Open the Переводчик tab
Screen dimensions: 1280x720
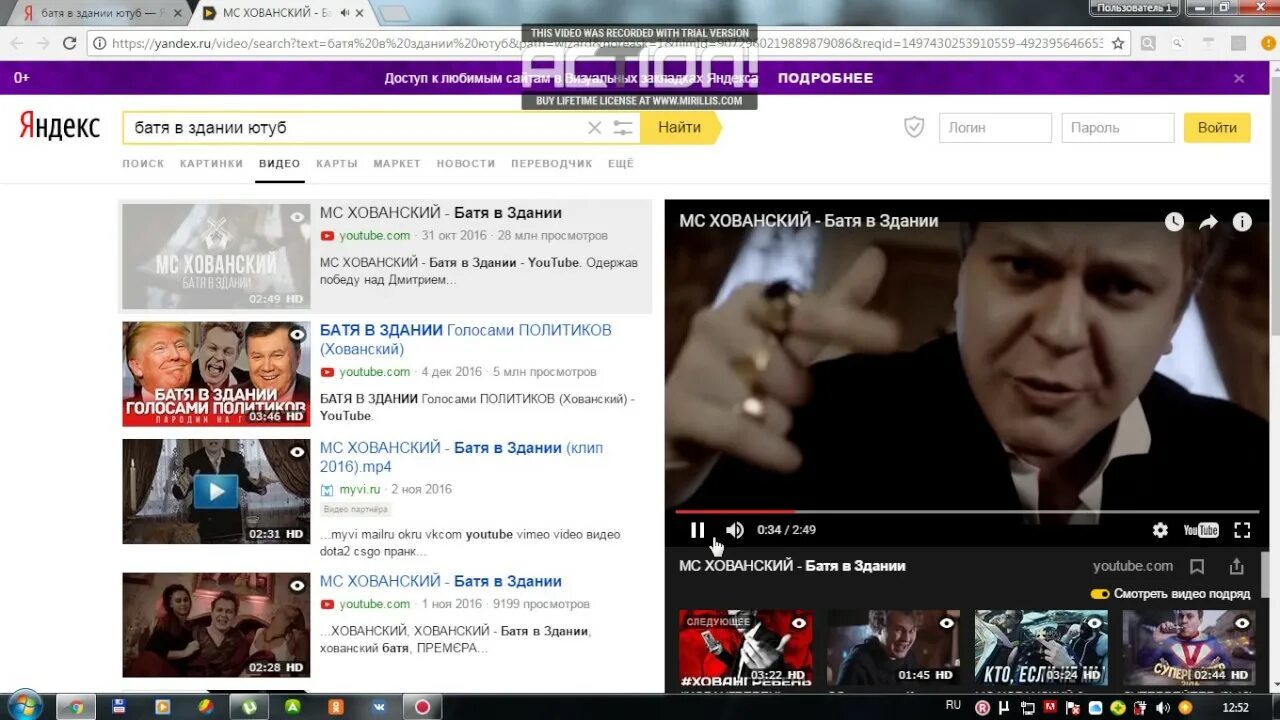[x=551, y=163]
